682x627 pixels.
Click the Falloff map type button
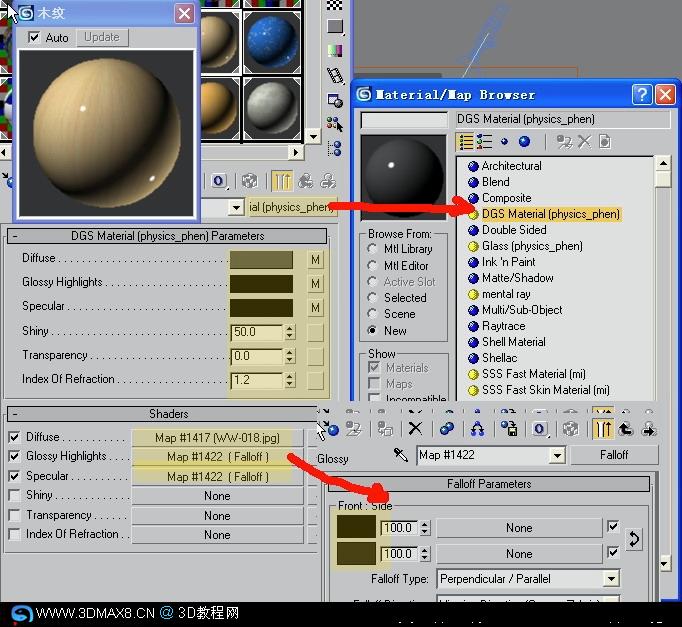pos(614,455)
